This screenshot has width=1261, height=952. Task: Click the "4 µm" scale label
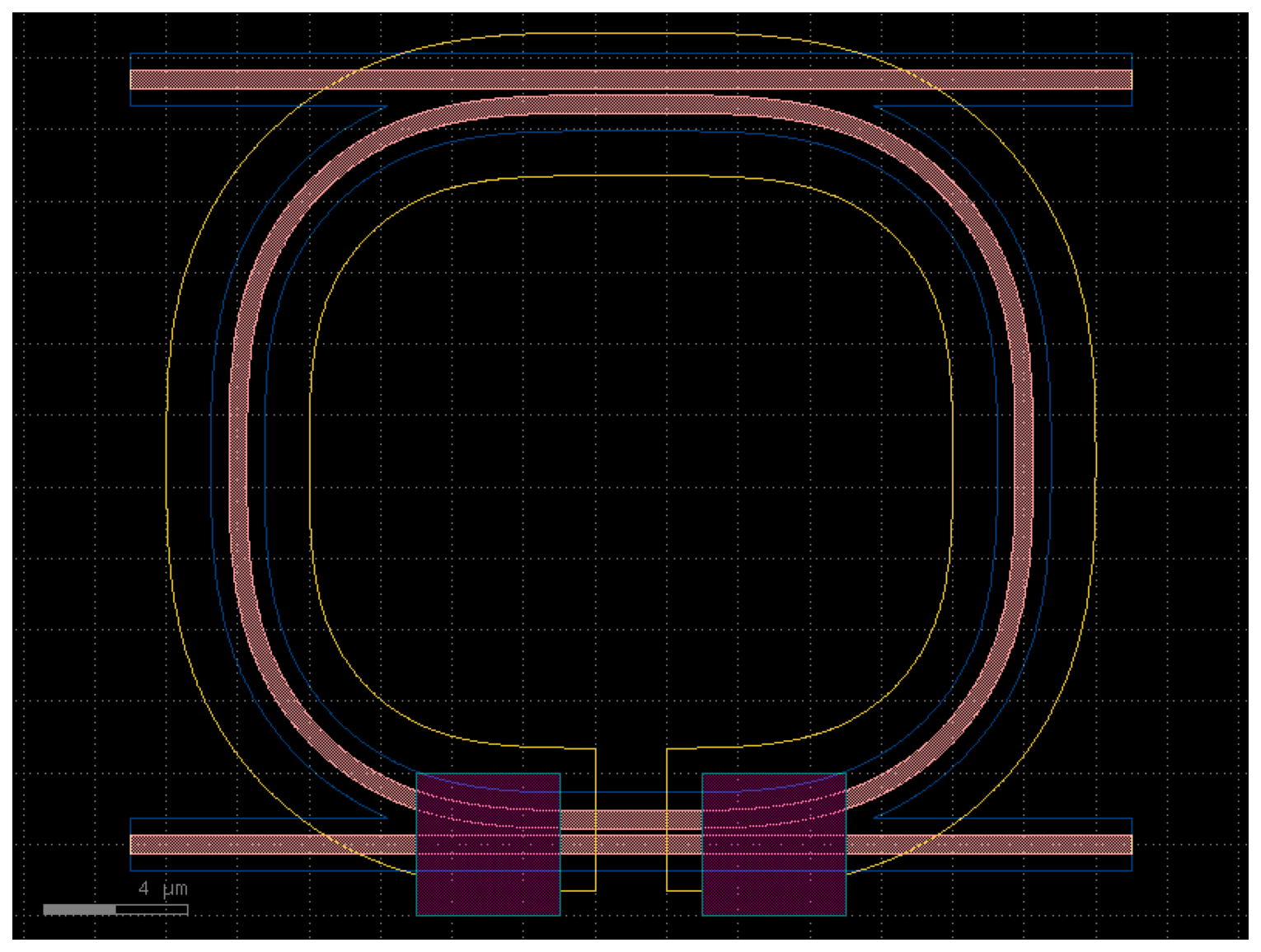(x=163, y=889)
